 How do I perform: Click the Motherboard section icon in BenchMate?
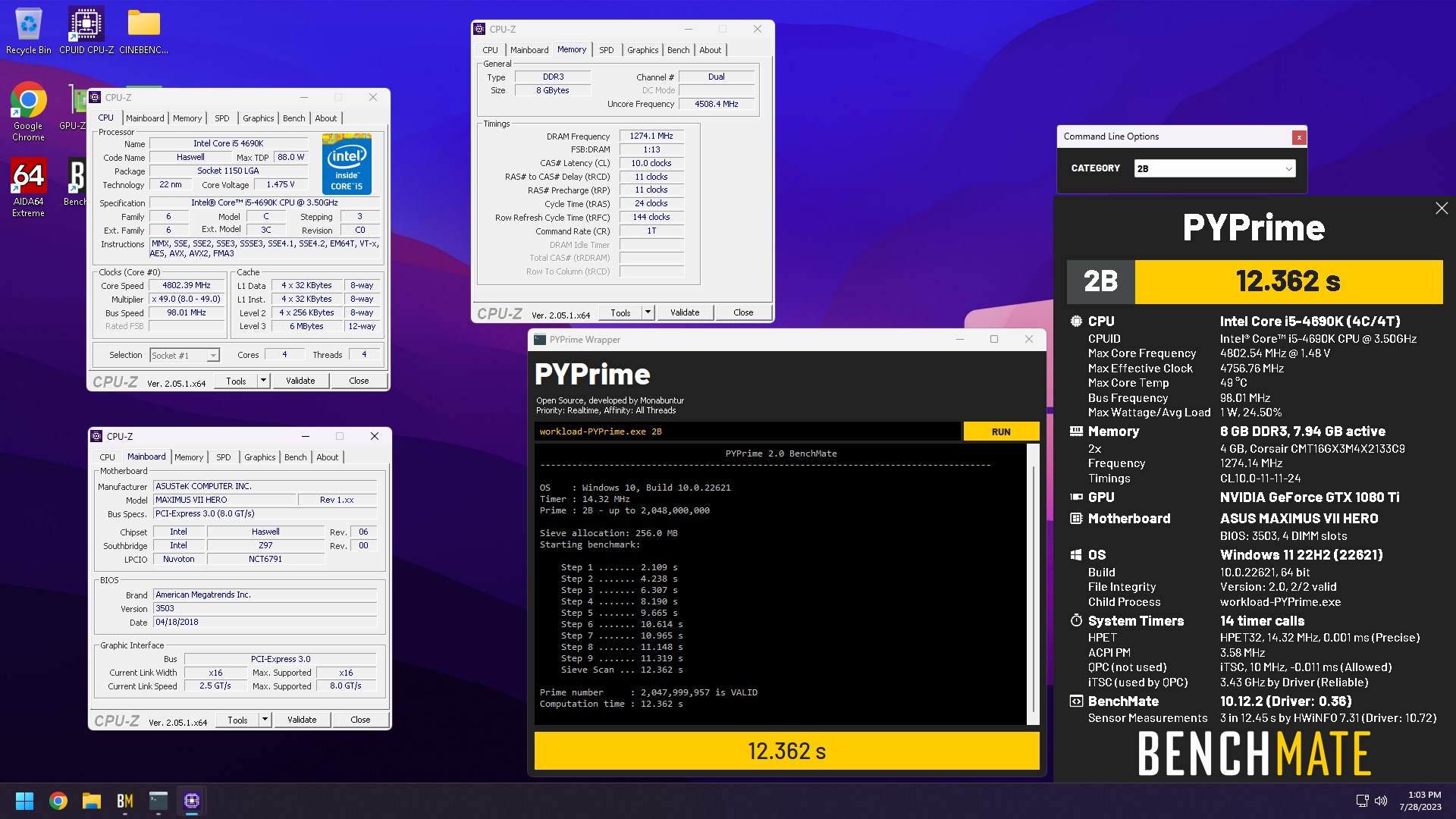(1076, 519)
